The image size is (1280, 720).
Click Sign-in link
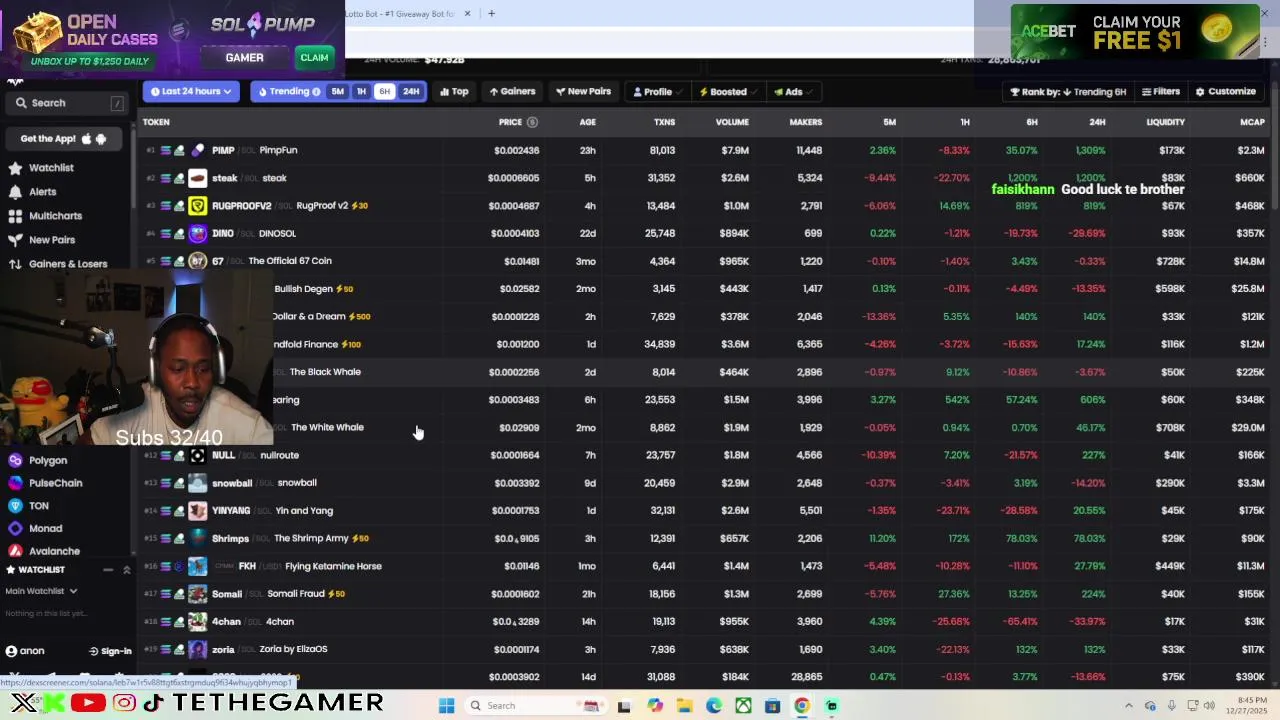point(110,651)
